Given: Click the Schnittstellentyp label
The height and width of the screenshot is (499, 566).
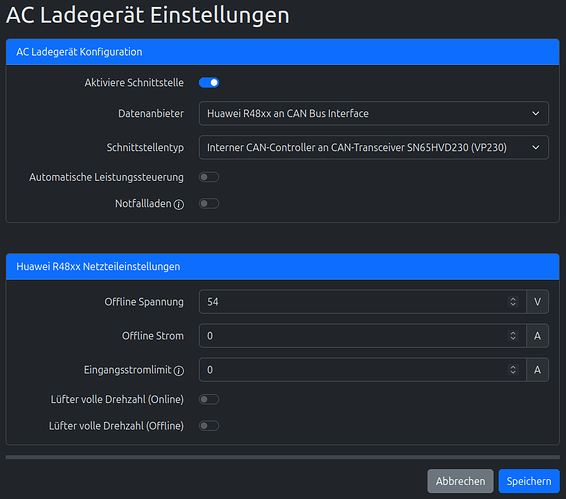Looking at the screenshot, I should 145,147.
